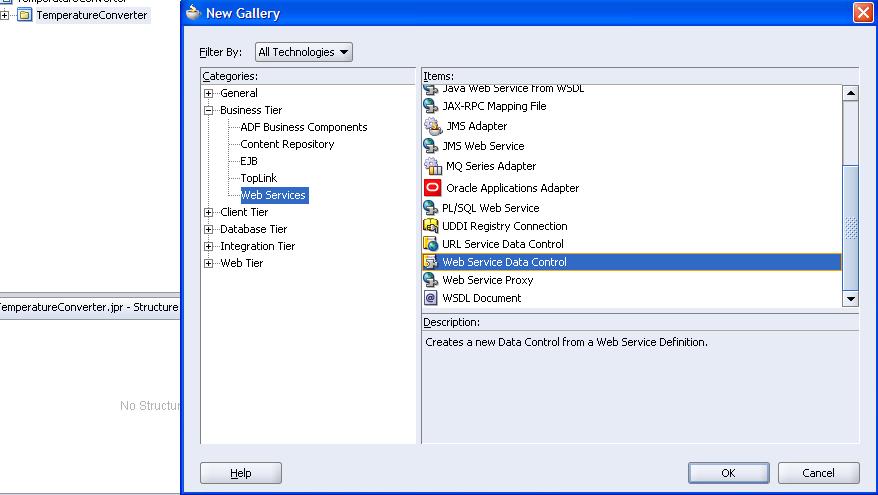
Task: Select the Database Tier label
Action: click(253, 229)
